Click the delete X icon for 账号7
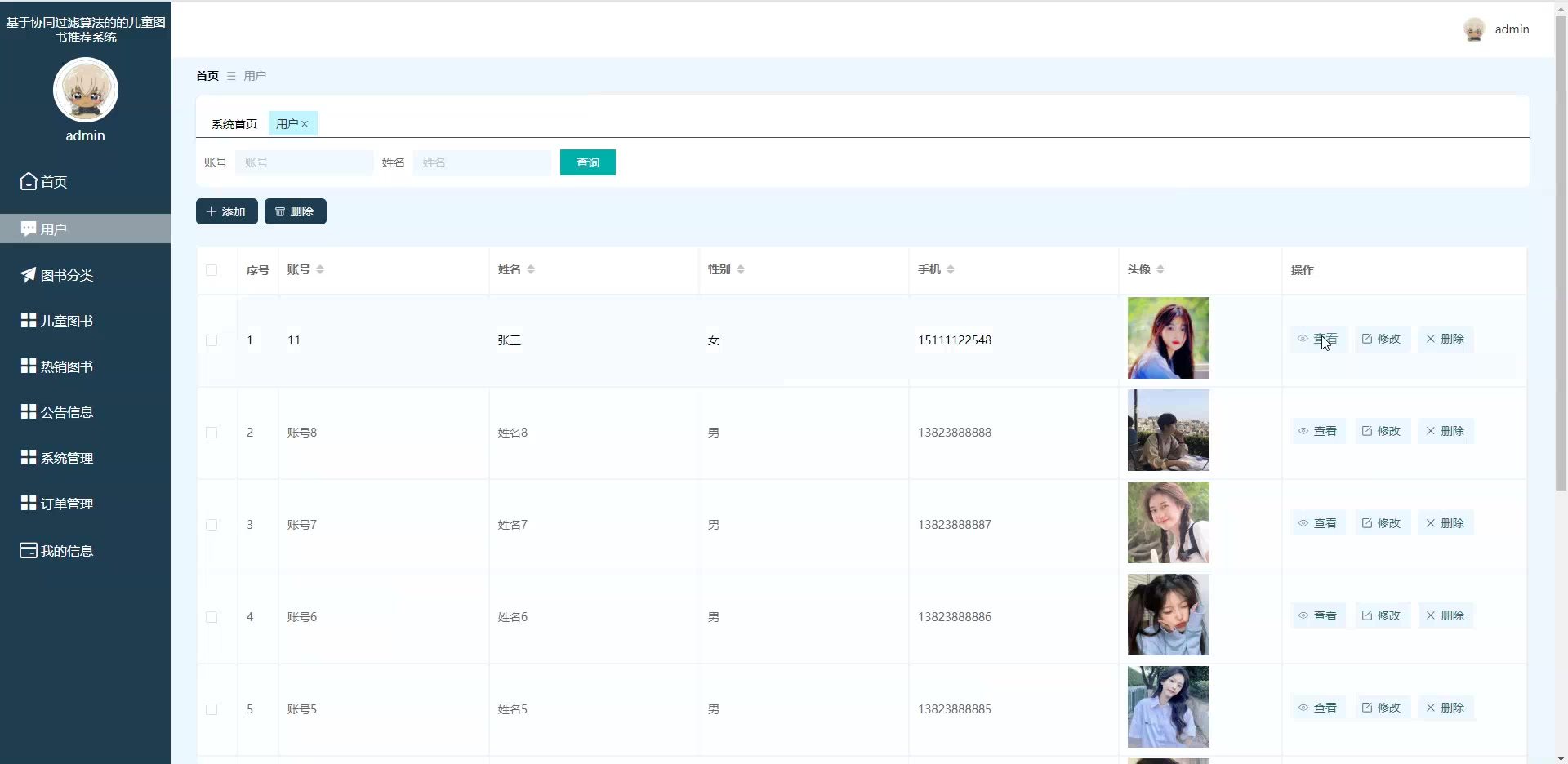Viewport: 1568px width, 764px height. click(x=1430, y=523)
